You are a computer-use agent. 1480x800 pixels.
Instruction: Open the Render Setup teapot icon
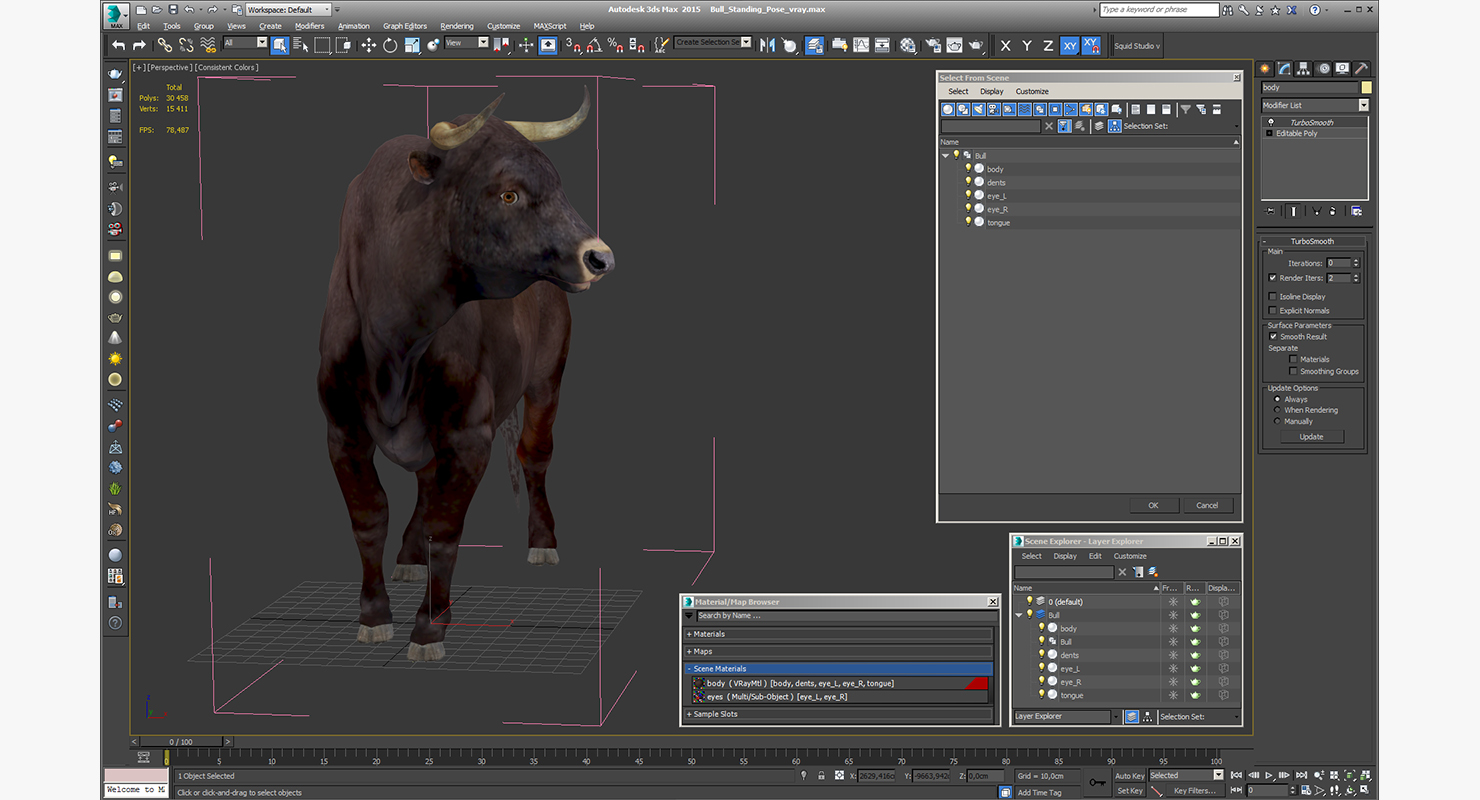[932, 45]
